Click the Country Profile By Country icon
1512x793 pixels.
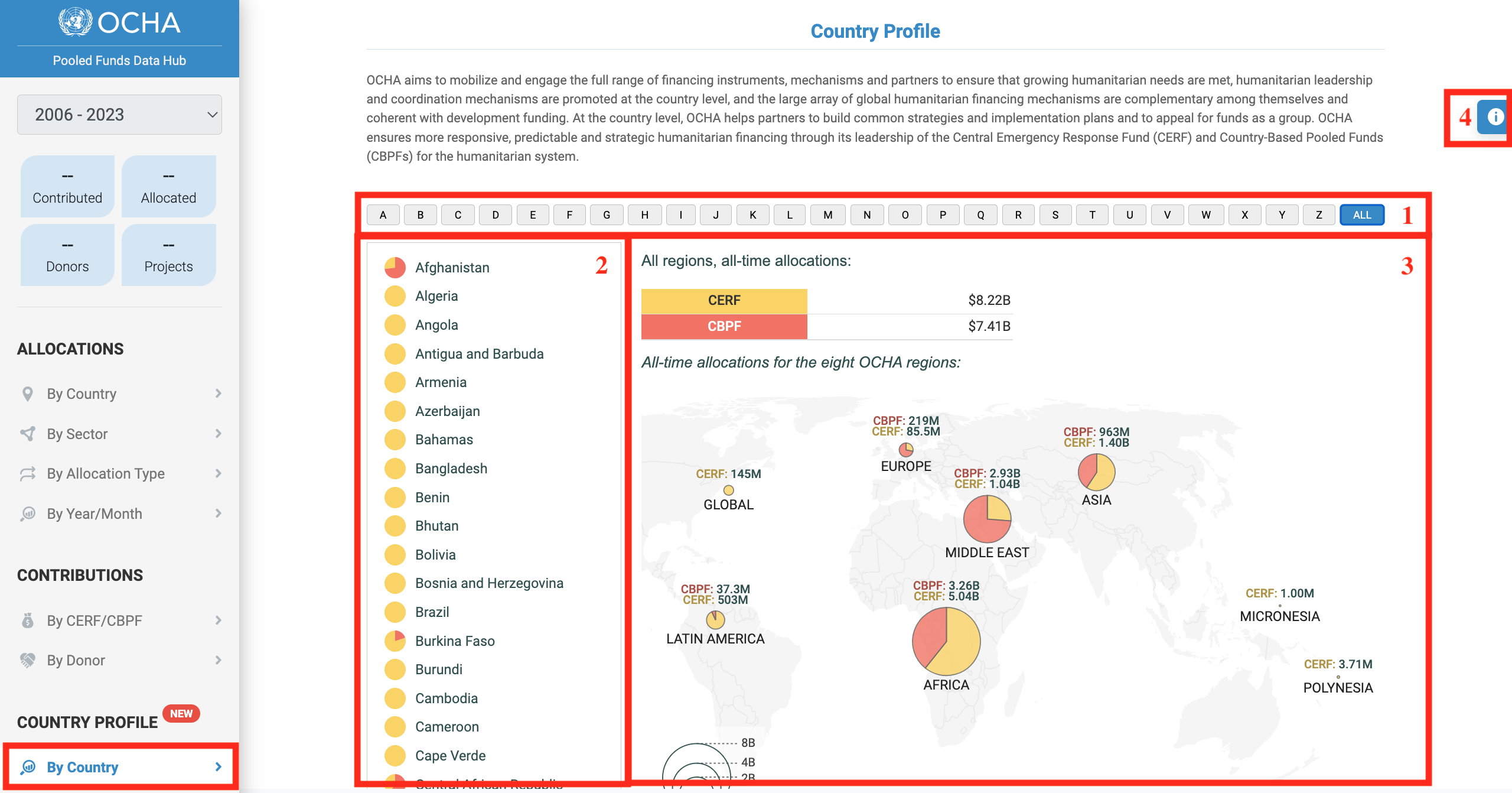pos(28,767)
